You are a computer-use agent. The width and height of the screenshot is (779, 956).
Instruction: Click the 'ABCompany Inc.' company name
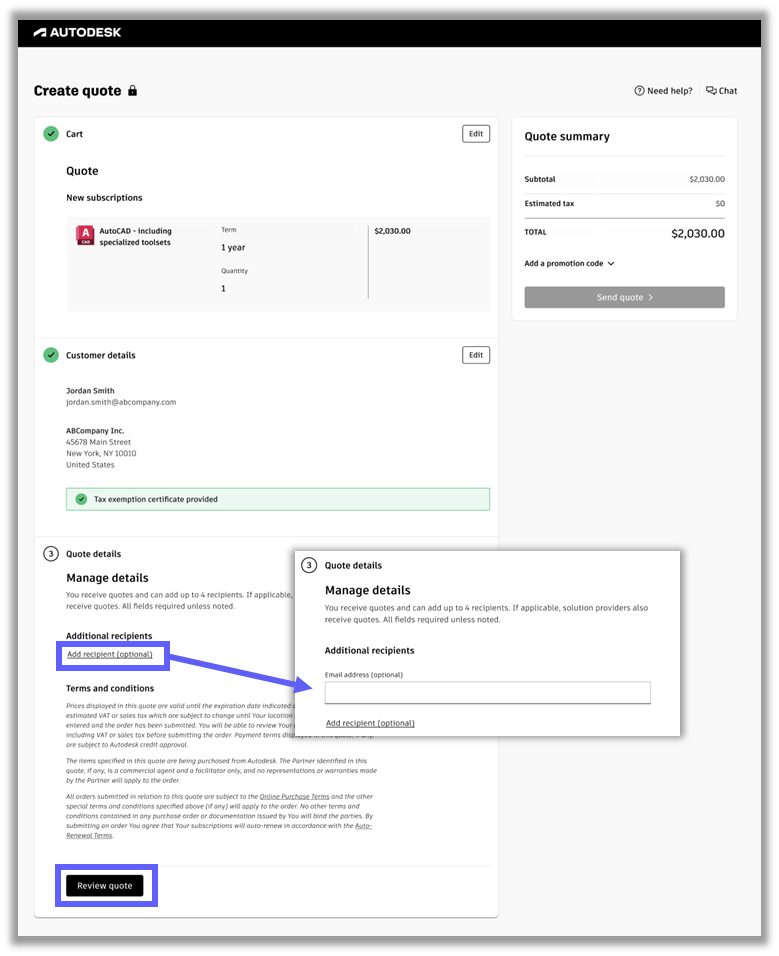pos(95,431)
